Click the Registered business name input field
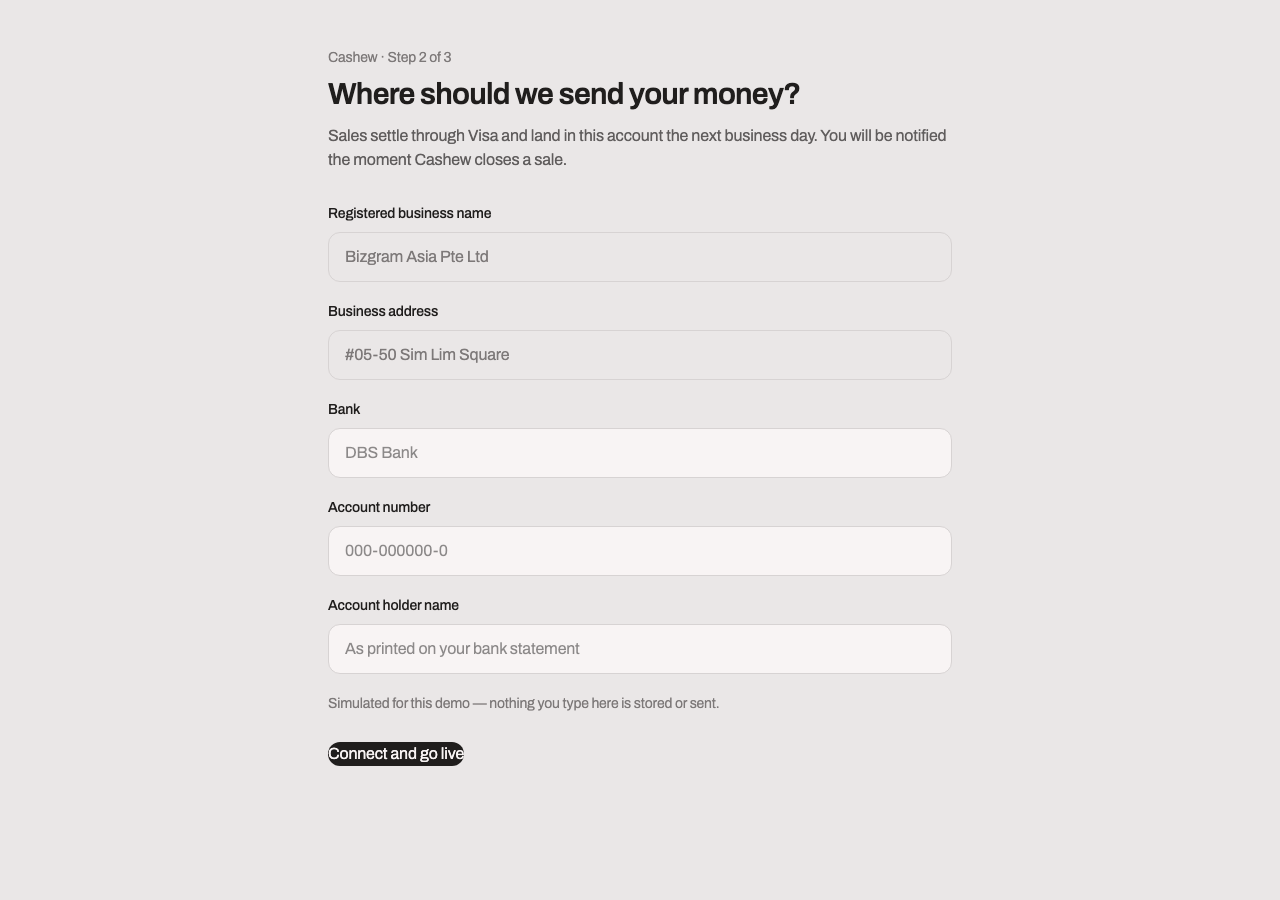 (640, 257)
